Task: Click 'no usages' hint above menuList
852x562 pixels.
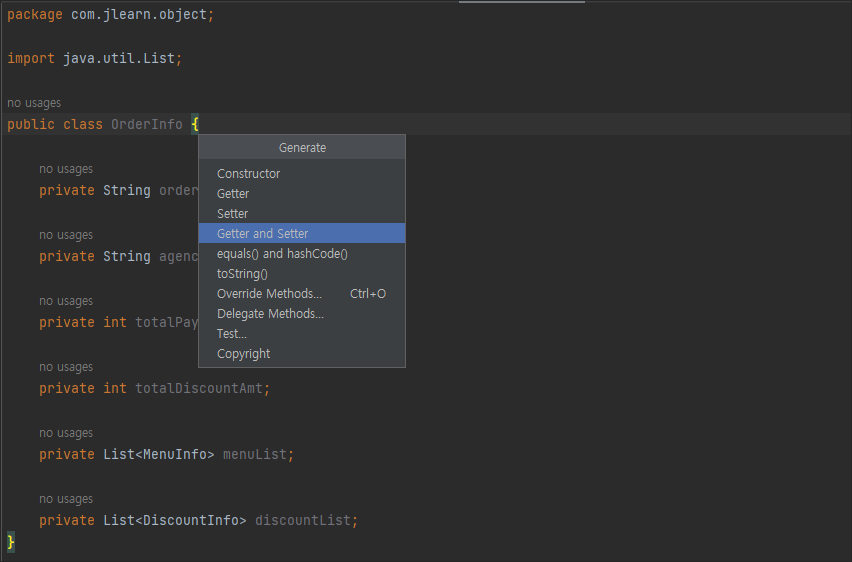Action: (66, 433)
